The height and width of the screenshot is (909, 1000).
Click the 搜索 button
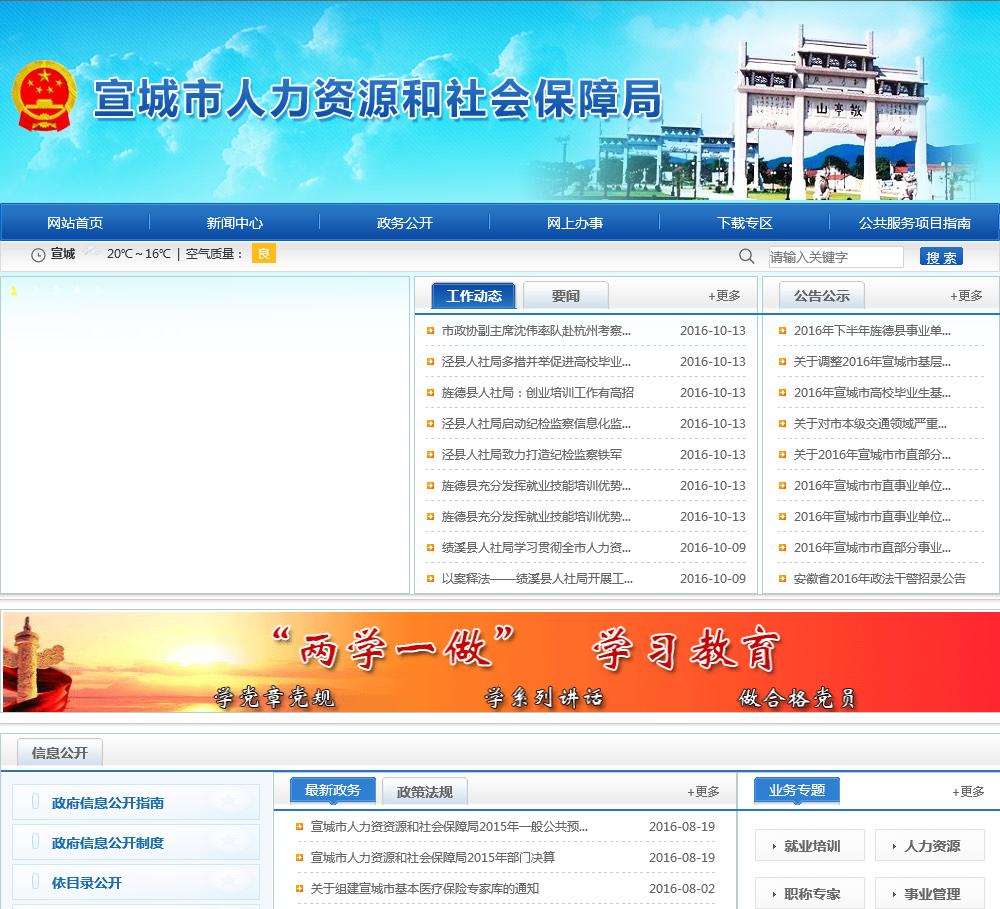[x=941, y=257]
